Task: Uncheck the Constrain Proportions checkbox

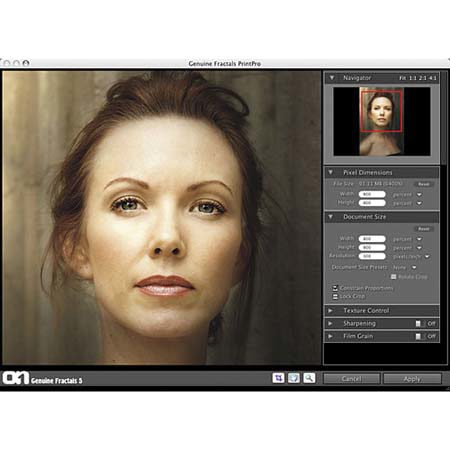Action: pyautogui.click(x=335, y=288)
